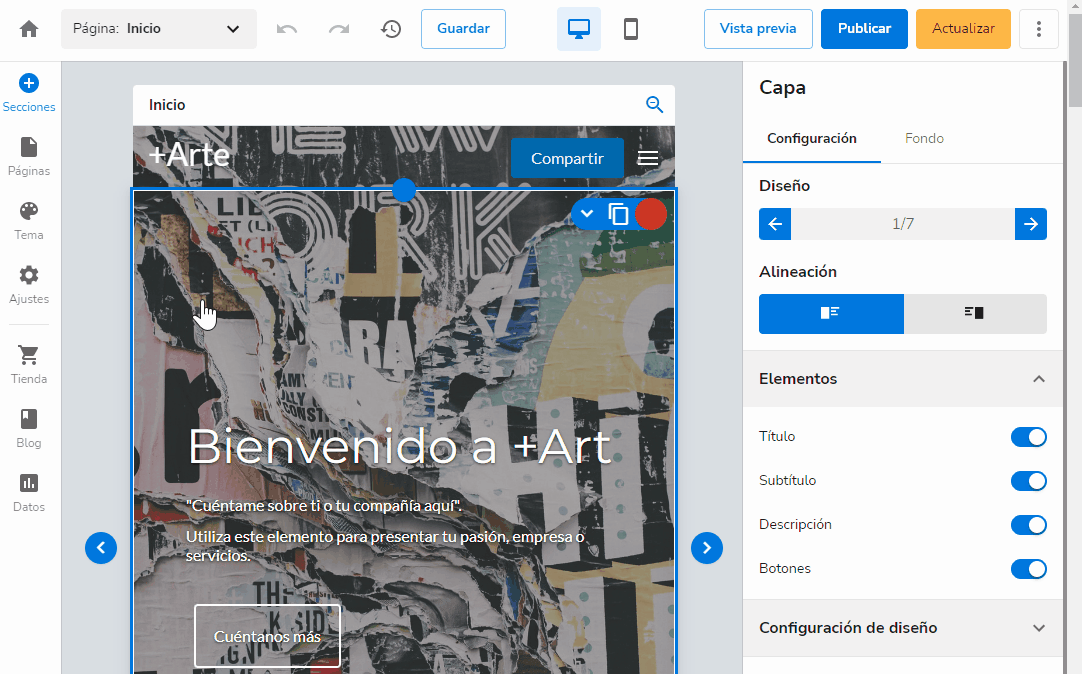Viewport: 1082px width, 674px height.
Task: Expand Configuración de diseño section
Action: [903, 628]
